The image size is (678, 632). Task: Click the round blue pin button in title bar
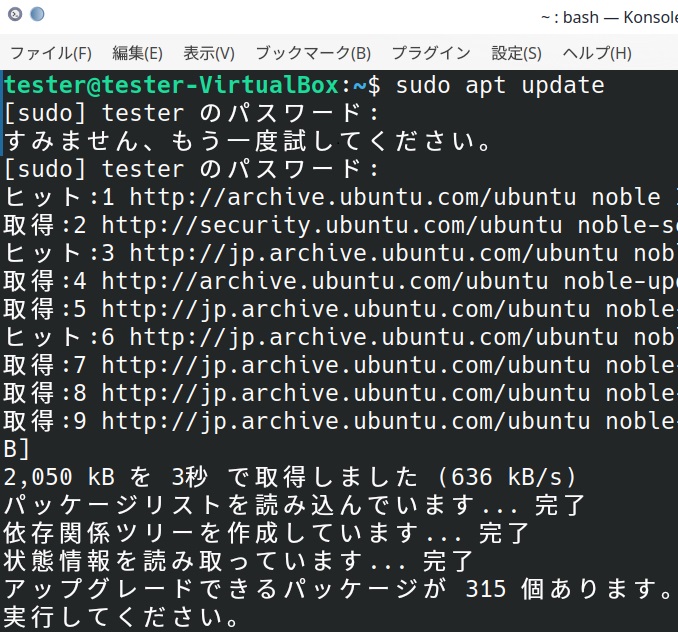[x=37, y=14]
